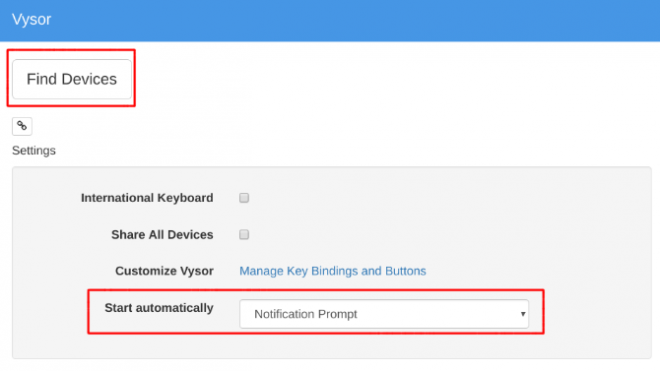Click the International Keyboard label
The height and width of the screenshot is (371, 660).
click(147, 198)
